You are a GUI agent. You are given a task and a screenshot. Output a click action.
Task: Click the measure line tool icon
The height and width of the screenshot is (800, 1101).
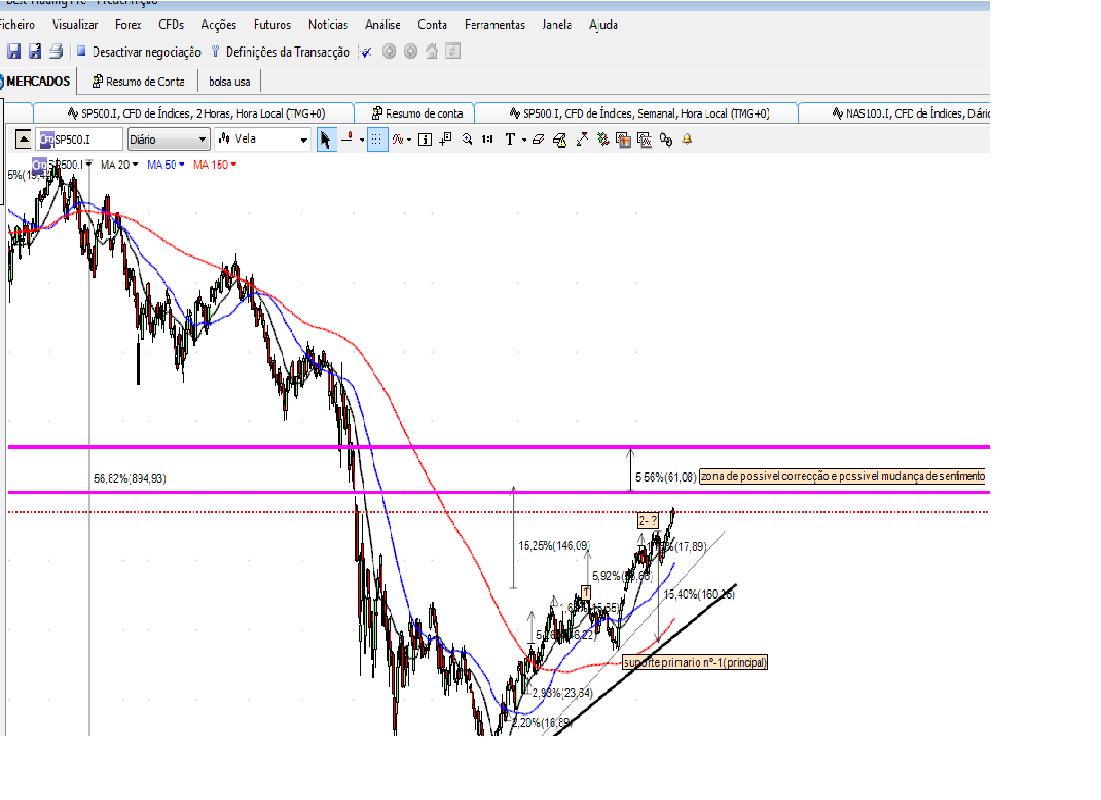coord(582,139)
